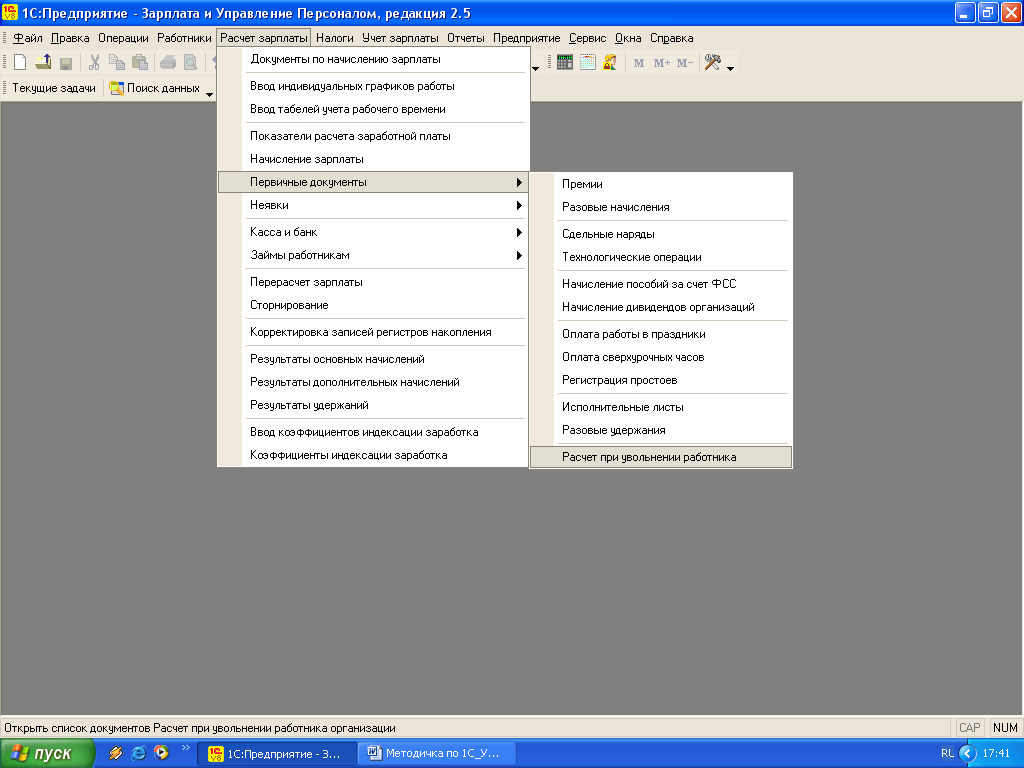Click the M- memory toolbar button

[684, 63]
